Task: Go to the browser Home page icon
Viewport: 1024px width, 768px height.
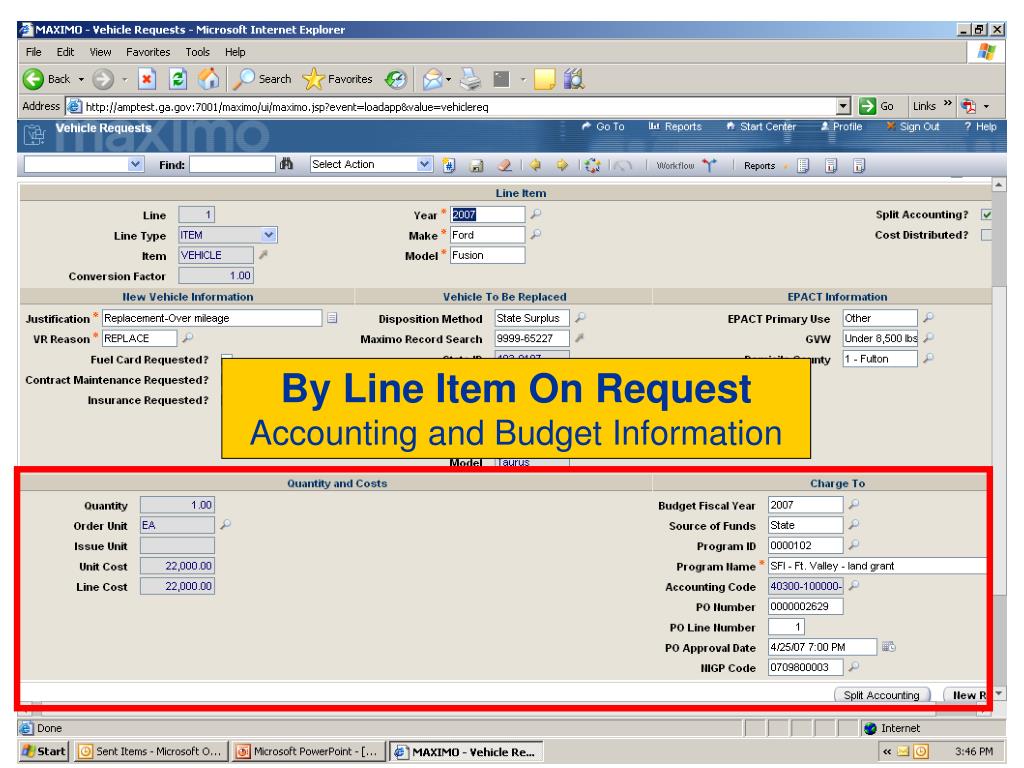Action: click(209, 79)
